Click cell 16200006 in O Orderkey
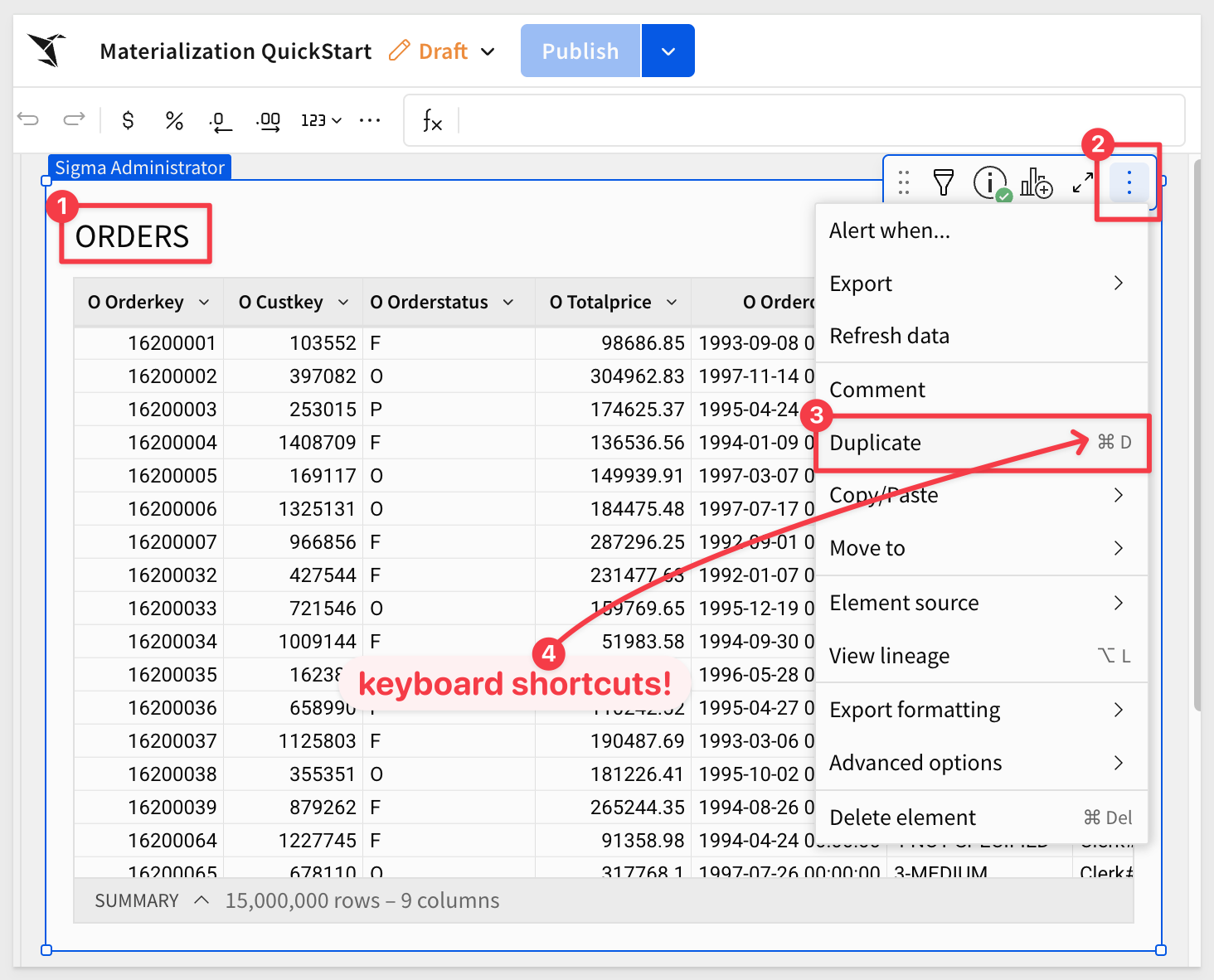Image resolution: width=1214 pixels, height=980 pixels. 148,509
